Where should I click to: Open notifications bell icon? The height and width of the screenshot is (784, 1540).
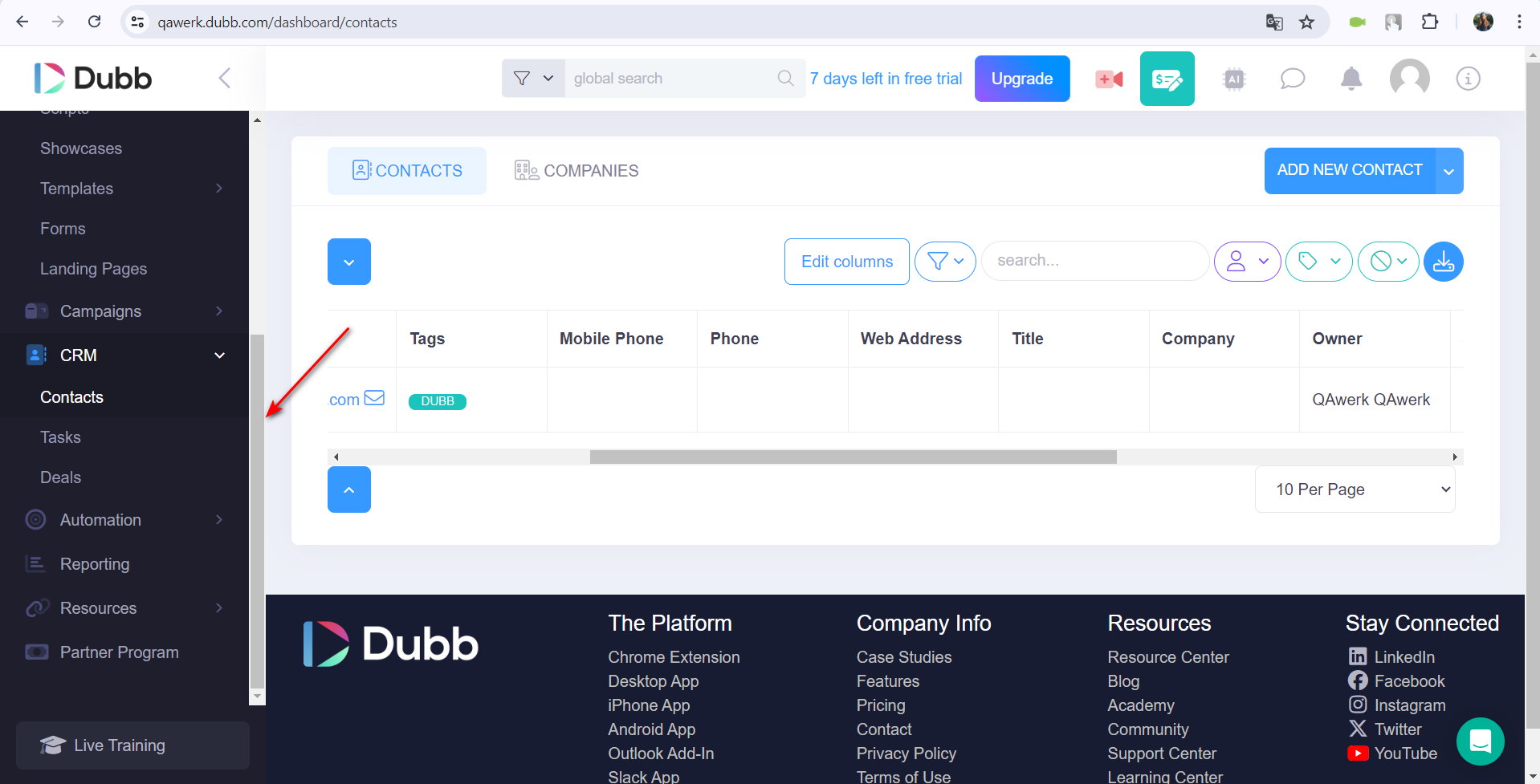[1351, 79]
